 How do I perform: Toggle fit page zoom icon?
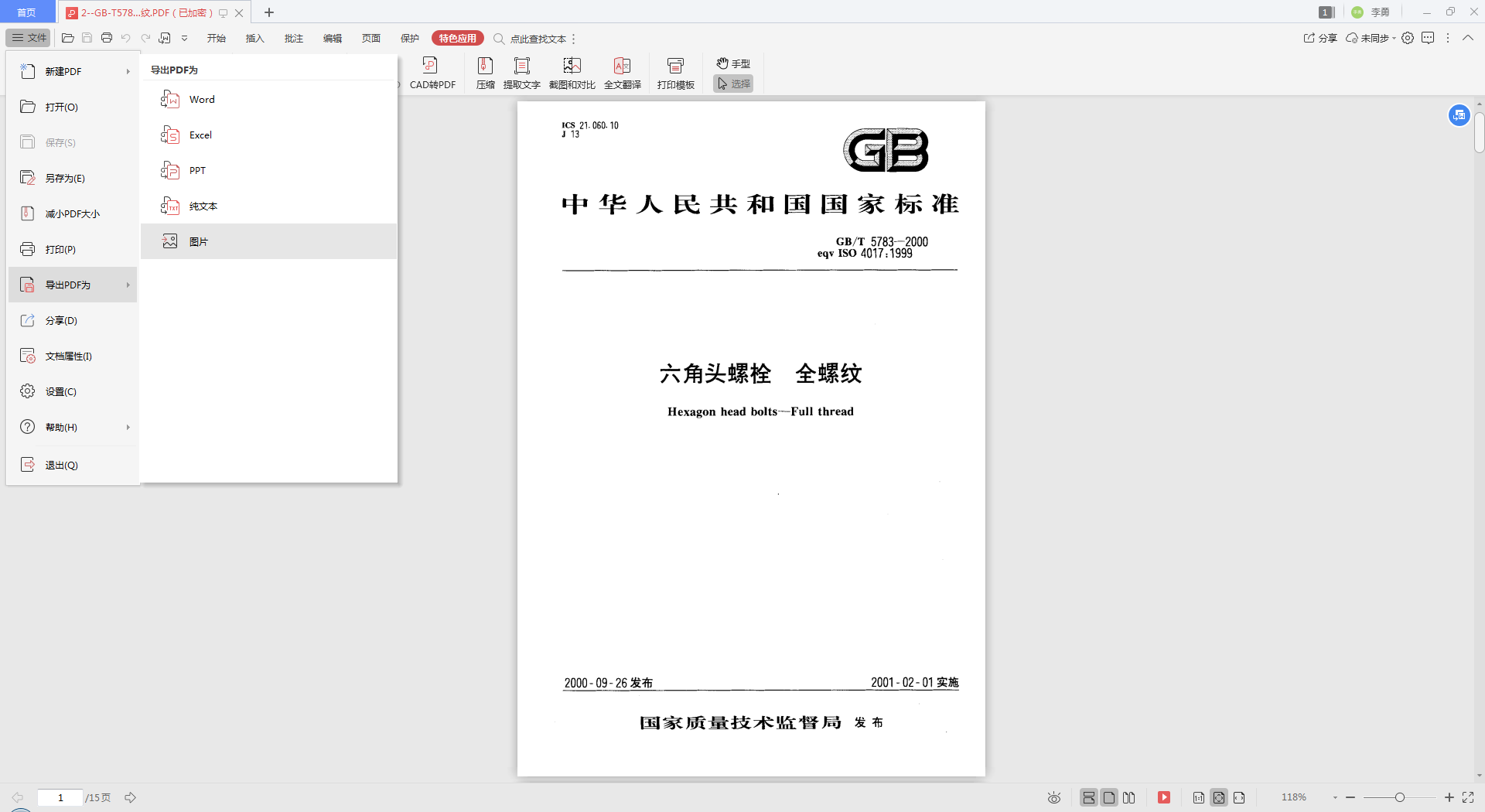click(1219, 797)
